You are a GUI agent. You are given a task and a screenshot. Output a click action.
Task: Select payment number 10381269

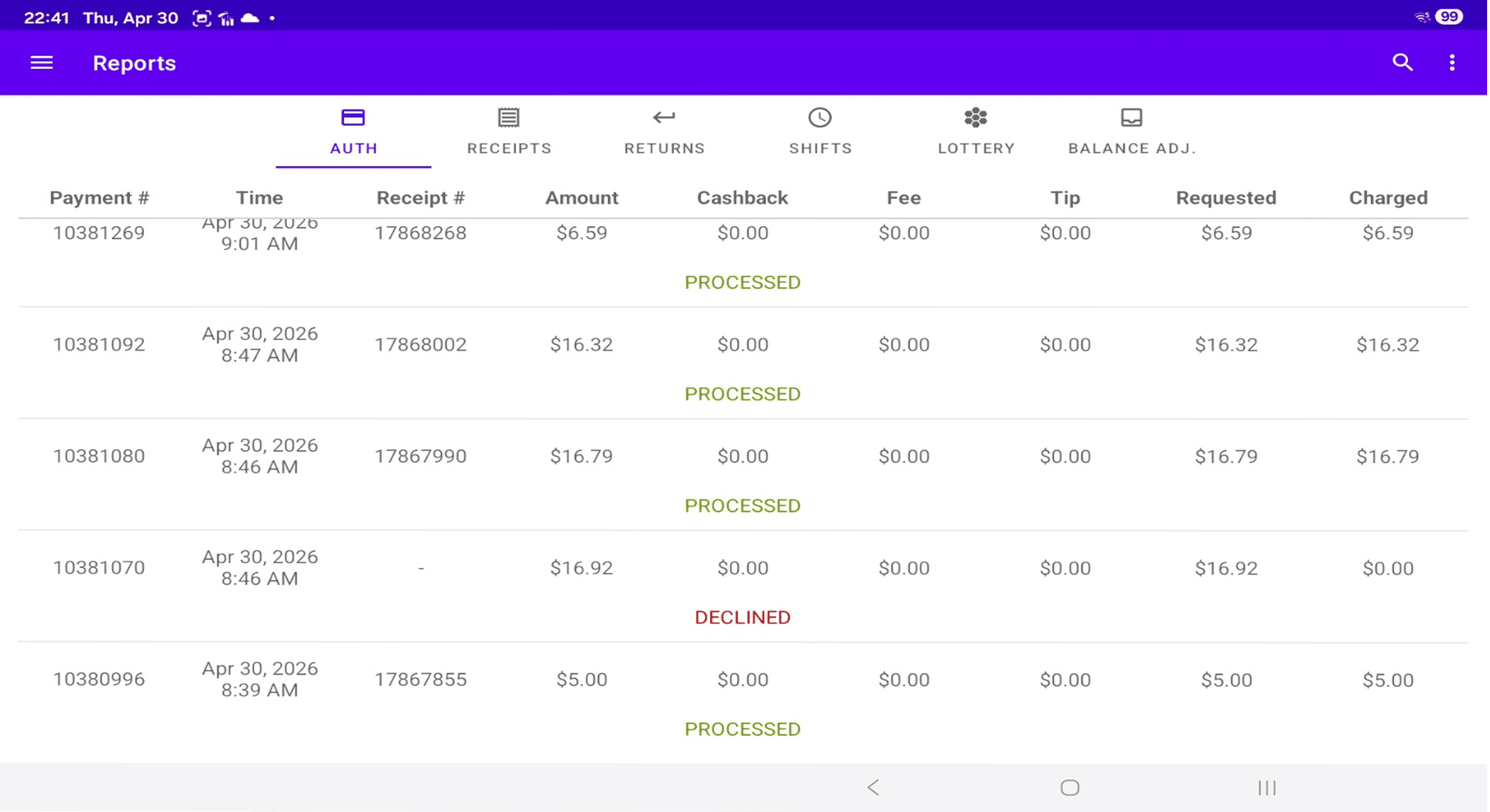[99, 233]
